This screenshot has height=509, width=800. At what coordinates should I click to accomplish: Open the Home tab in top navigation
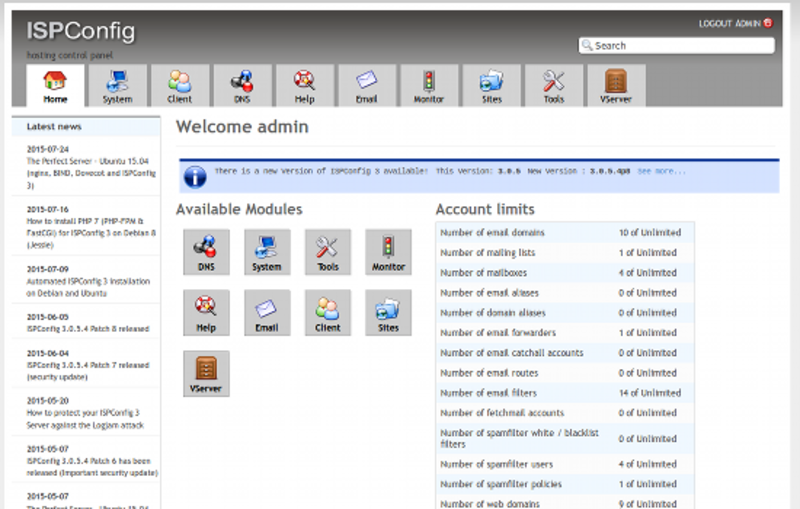(55, 86)
